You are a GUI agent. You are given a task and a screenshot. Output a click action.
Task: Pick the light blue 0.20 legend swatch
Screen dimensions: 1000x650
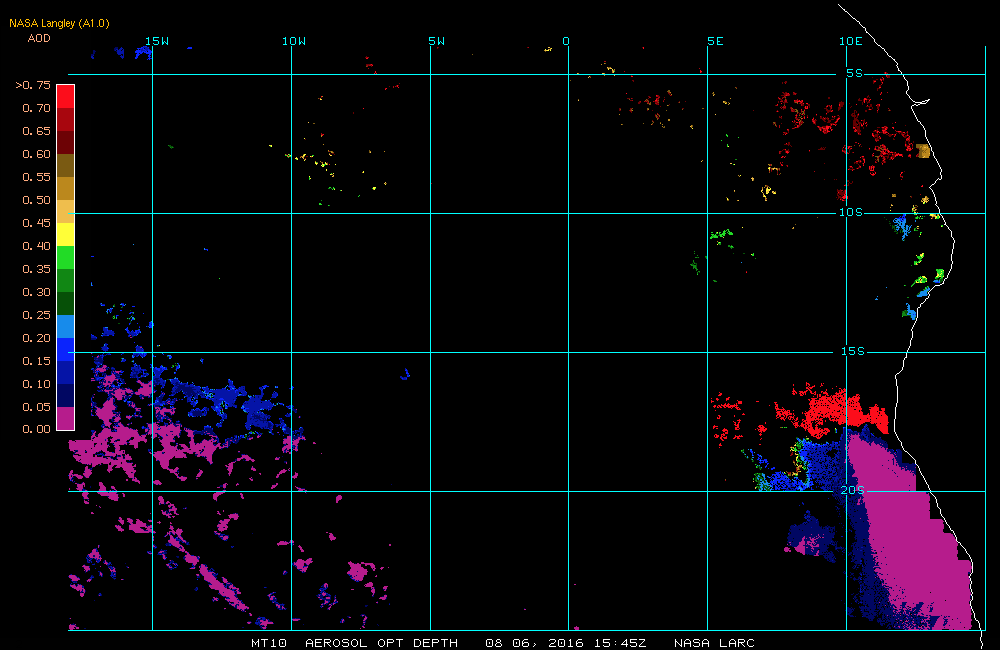pyautogui.click(x=66, y=327)
